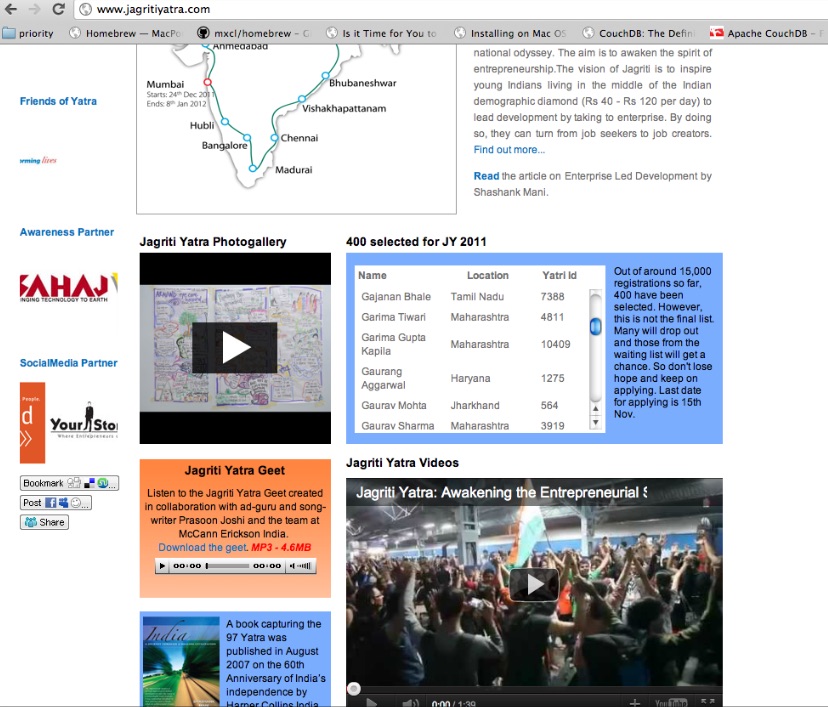Open the YourStory partner logo

[84, 421]
